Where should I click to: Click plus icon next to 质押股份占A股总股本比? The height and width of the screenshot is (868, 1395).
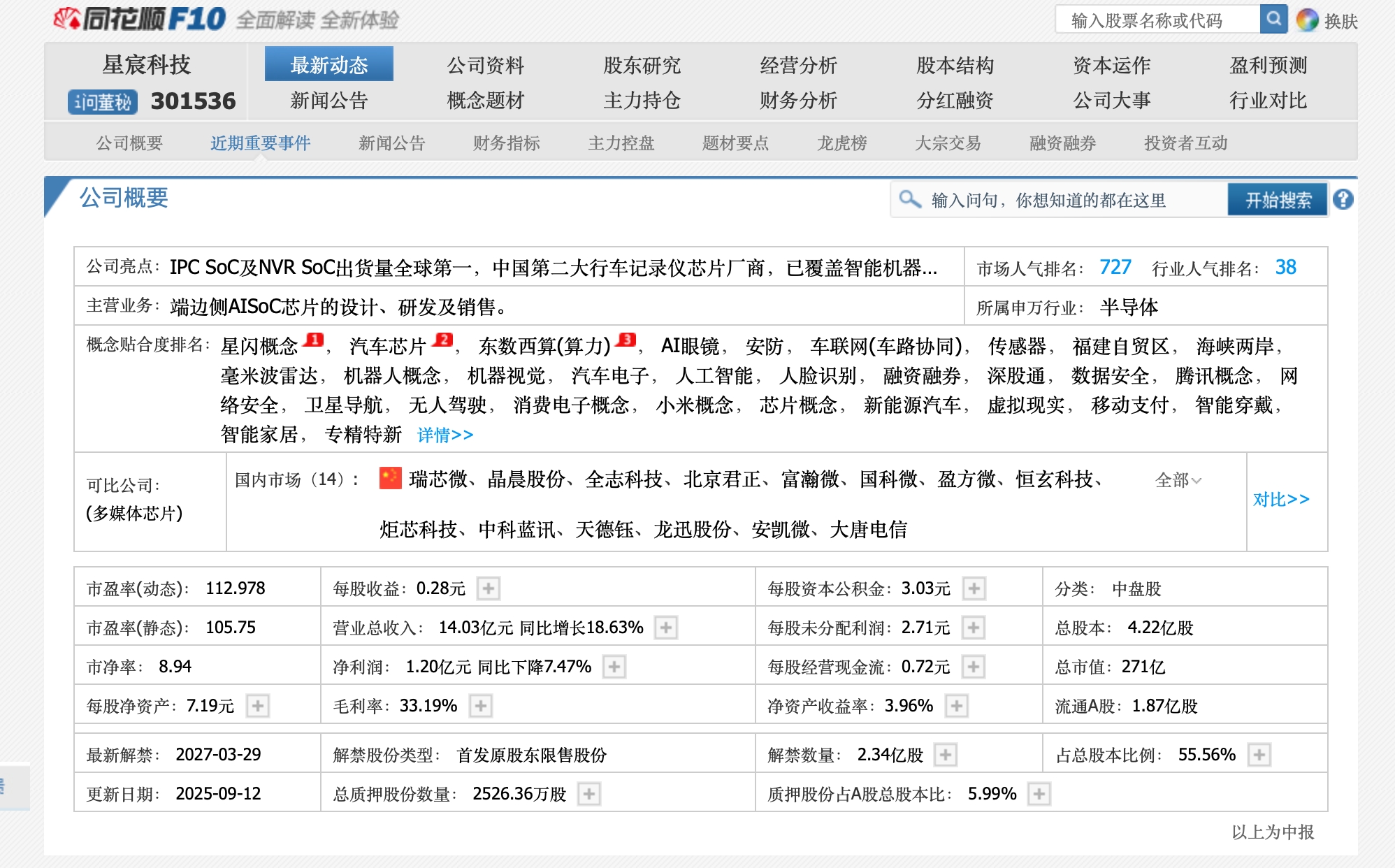coord(1039,794)
